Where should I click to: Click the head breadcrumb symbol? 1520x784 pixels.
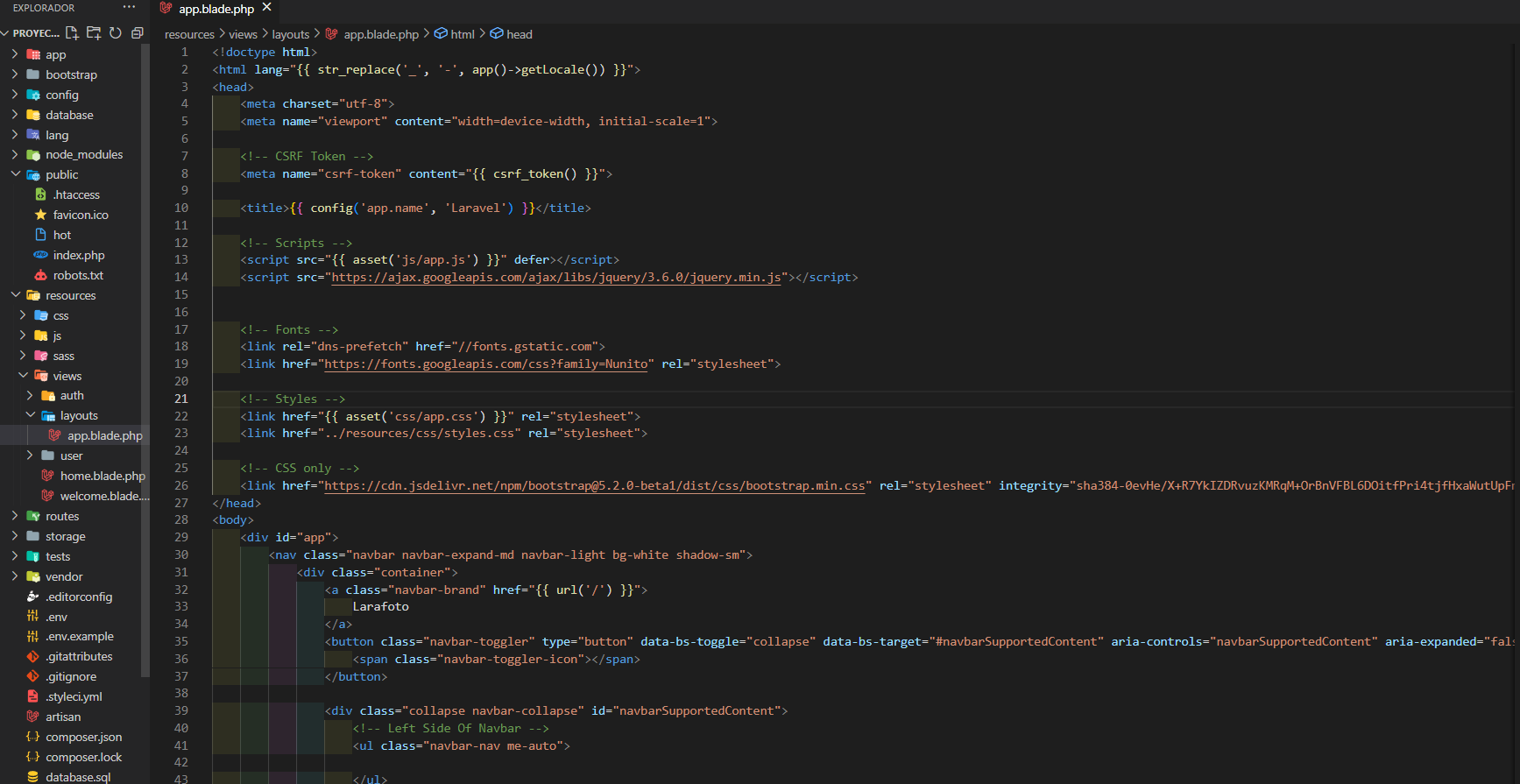(512, 34)
